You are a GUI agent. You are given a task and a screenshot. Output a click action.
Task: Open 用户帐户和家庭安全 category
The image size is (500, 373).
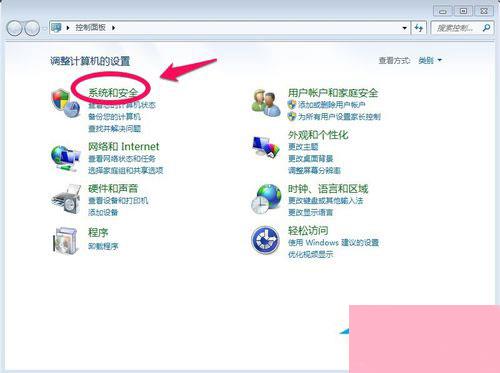pos(333,93)
